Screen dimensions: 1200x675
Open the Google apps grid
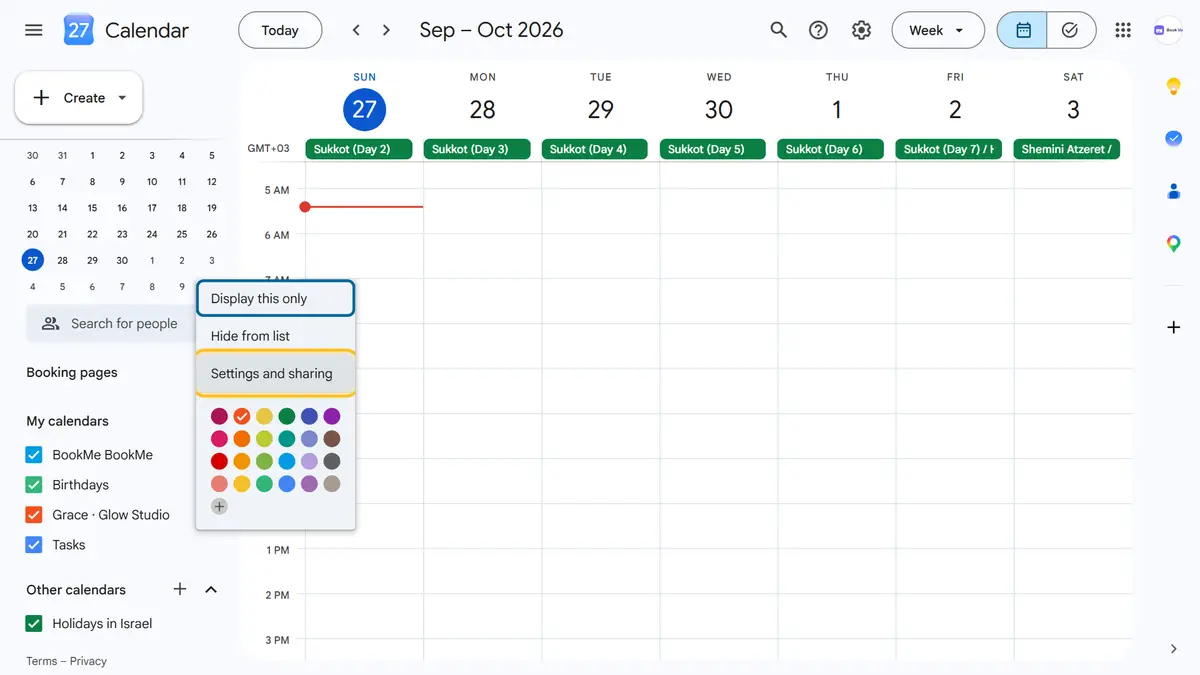[x=1123, y=30]
